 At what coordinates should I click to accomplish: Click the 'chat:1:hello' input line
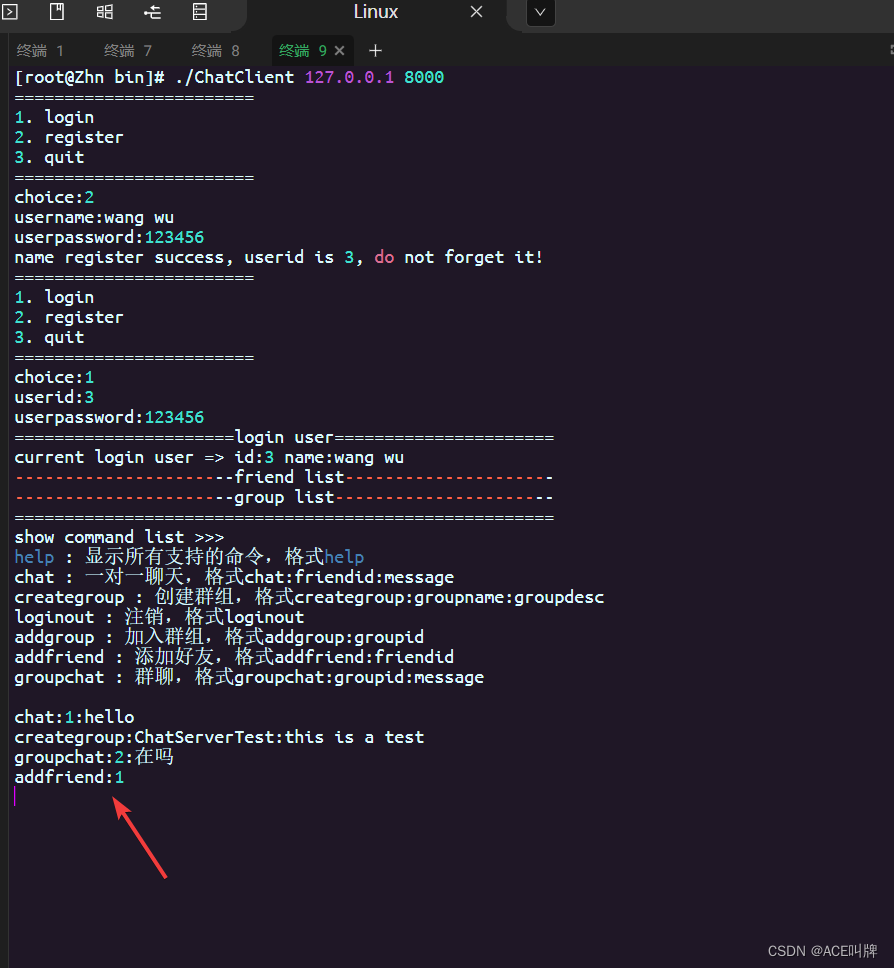point(74,717)
